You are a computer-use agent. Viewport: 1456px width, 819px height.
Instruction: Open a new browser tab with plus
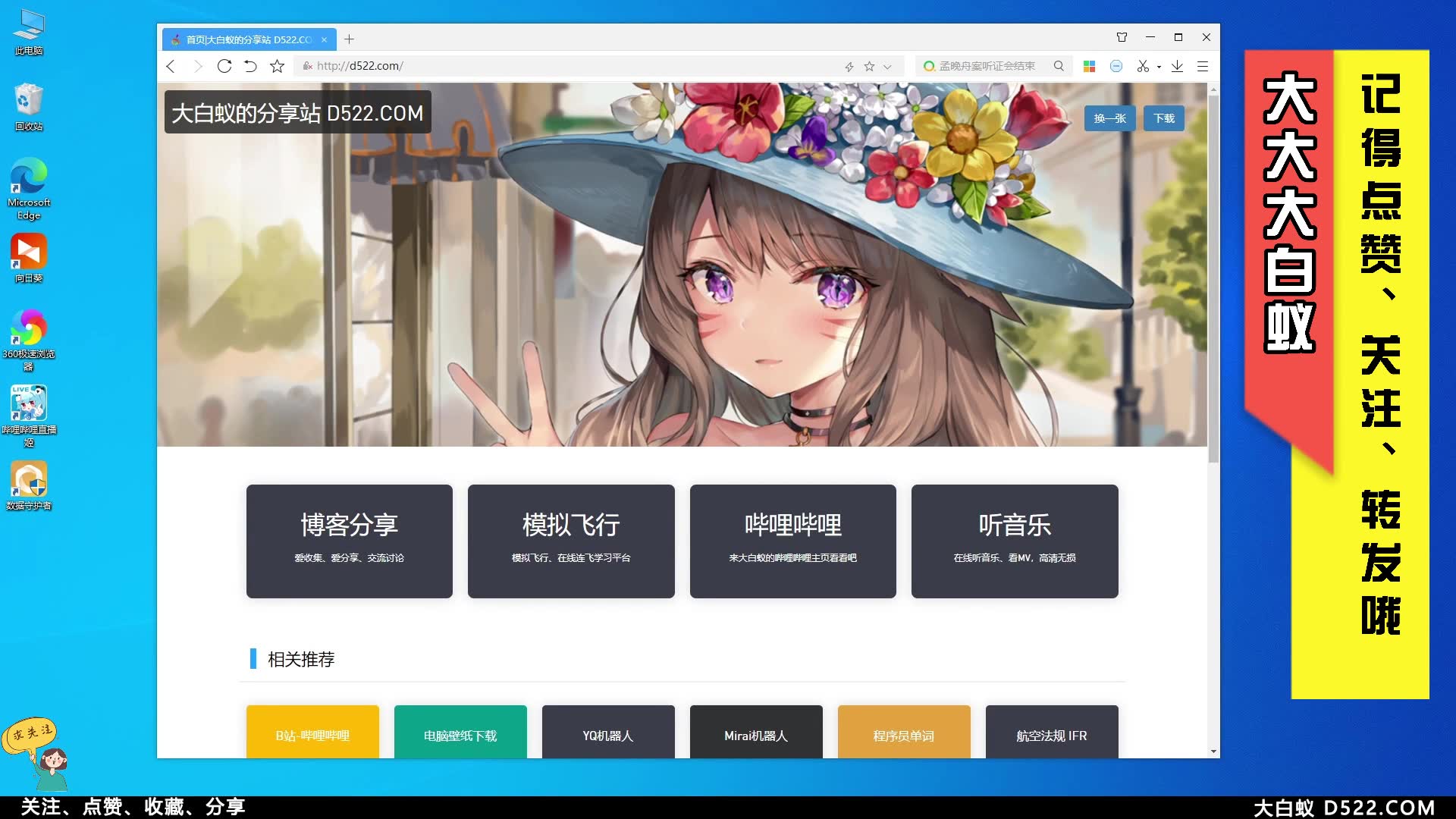pos(349,39)
